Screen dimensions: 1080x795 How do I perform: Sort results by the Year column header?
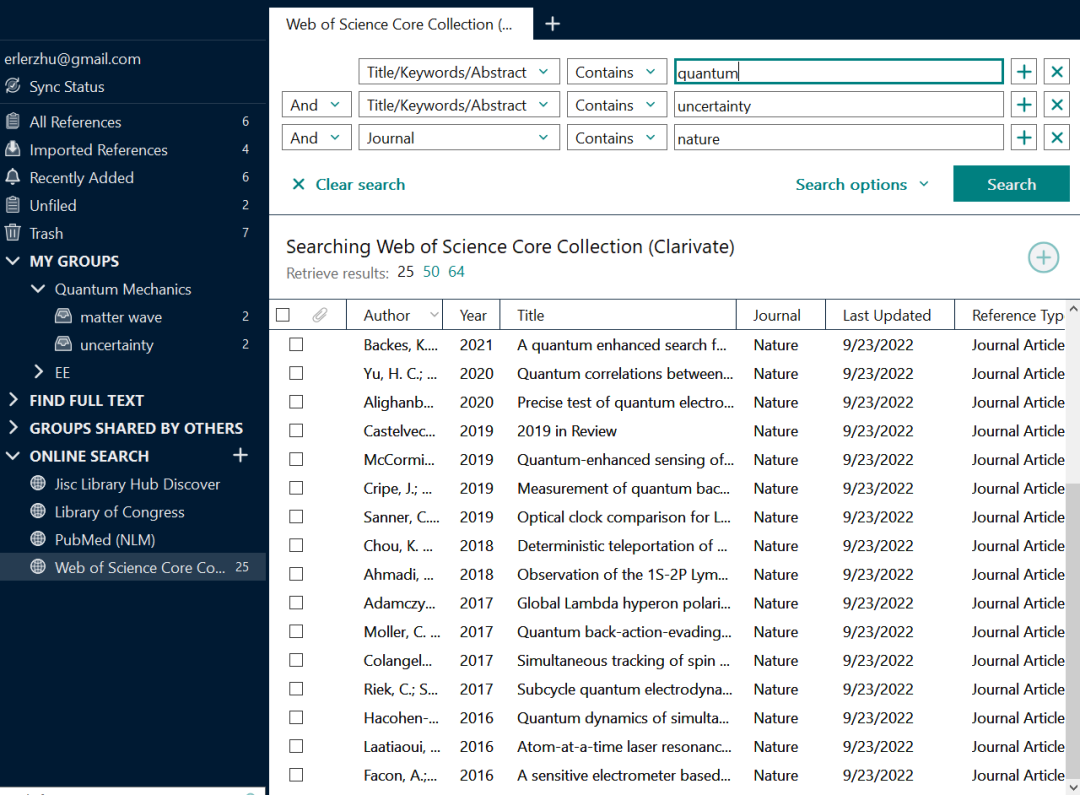pyautogui.click(x=472, y=316)
